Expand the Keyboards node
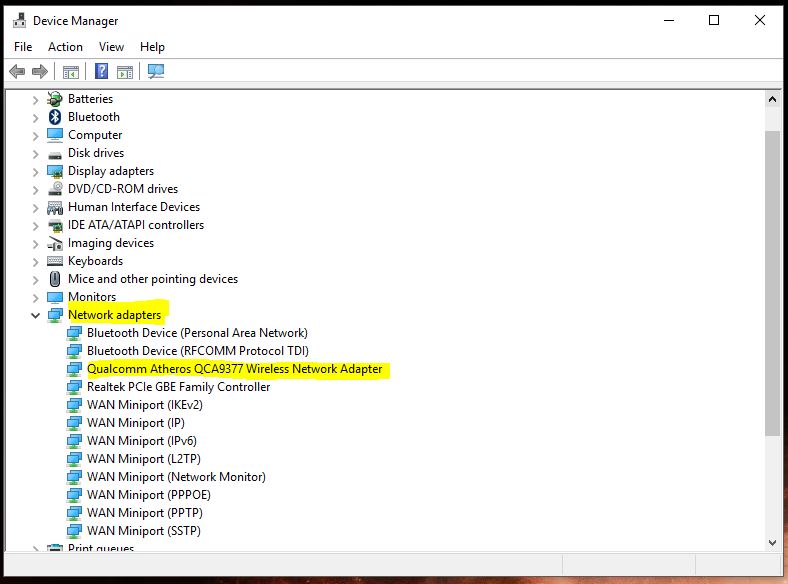The width and height of the screenshot is (788, 584). click(x=35, y=262)
